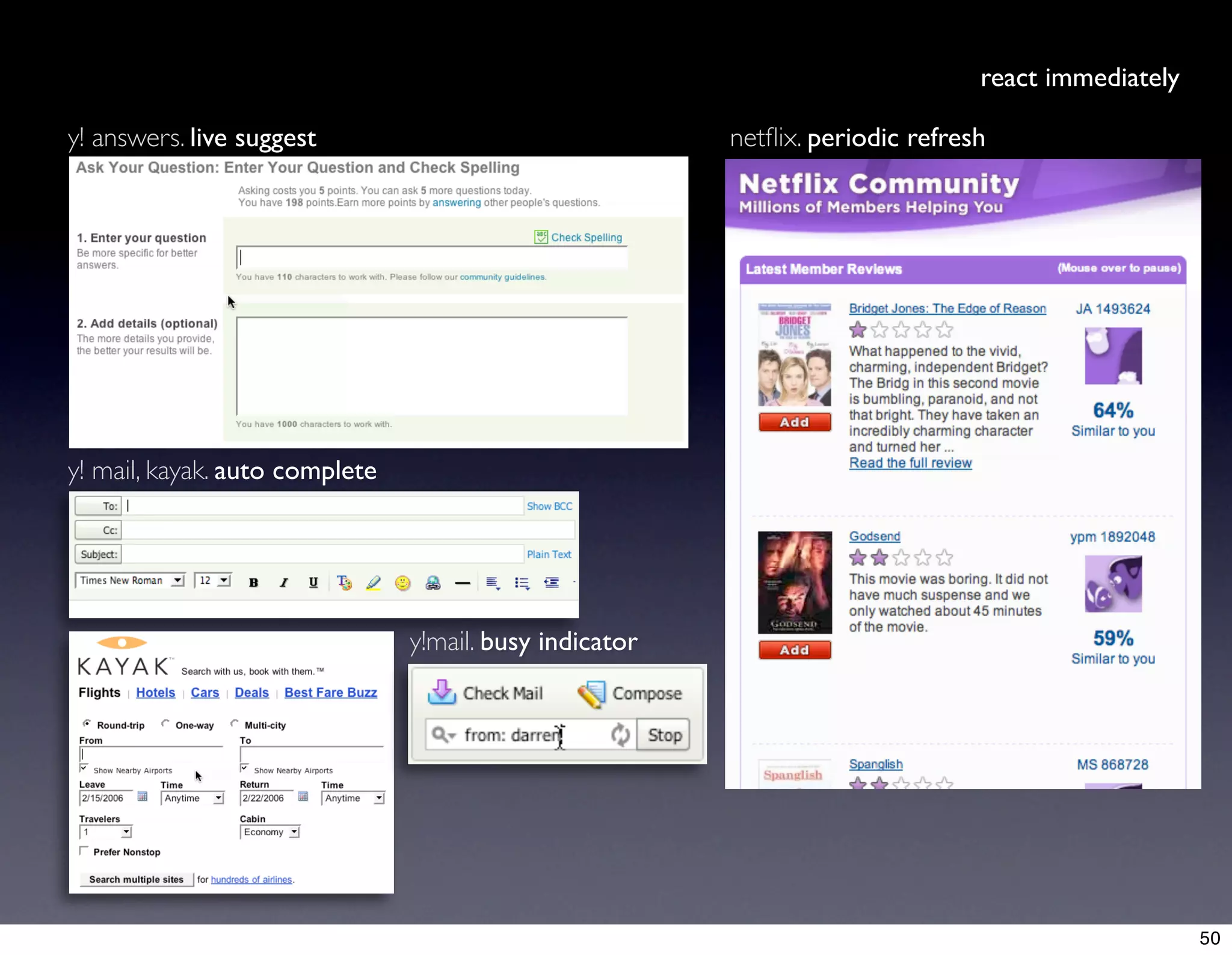Open Read the full review link

click(x=910, y=463)
